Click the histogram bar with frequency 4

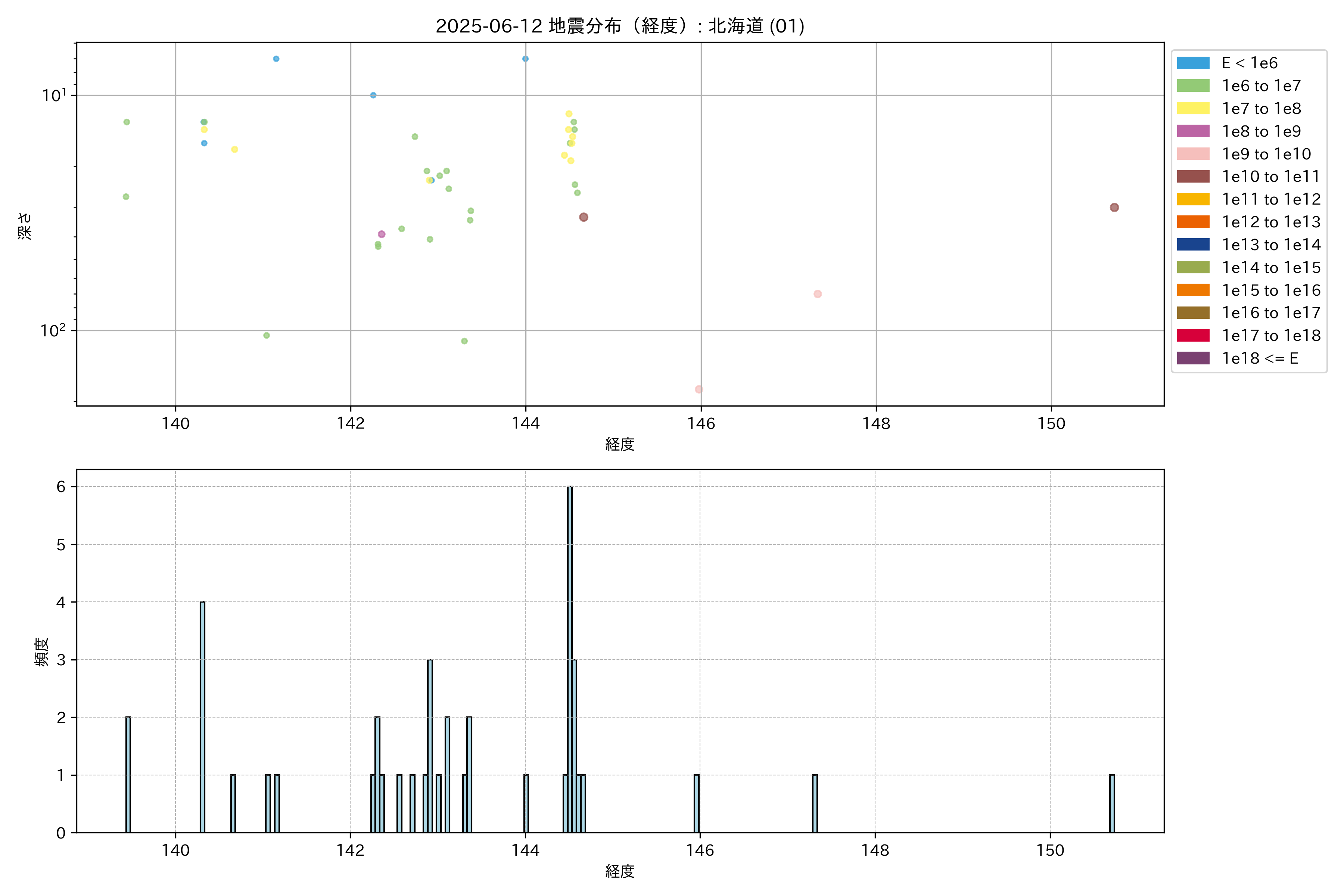pyautogui.click(x=202, y=716)
